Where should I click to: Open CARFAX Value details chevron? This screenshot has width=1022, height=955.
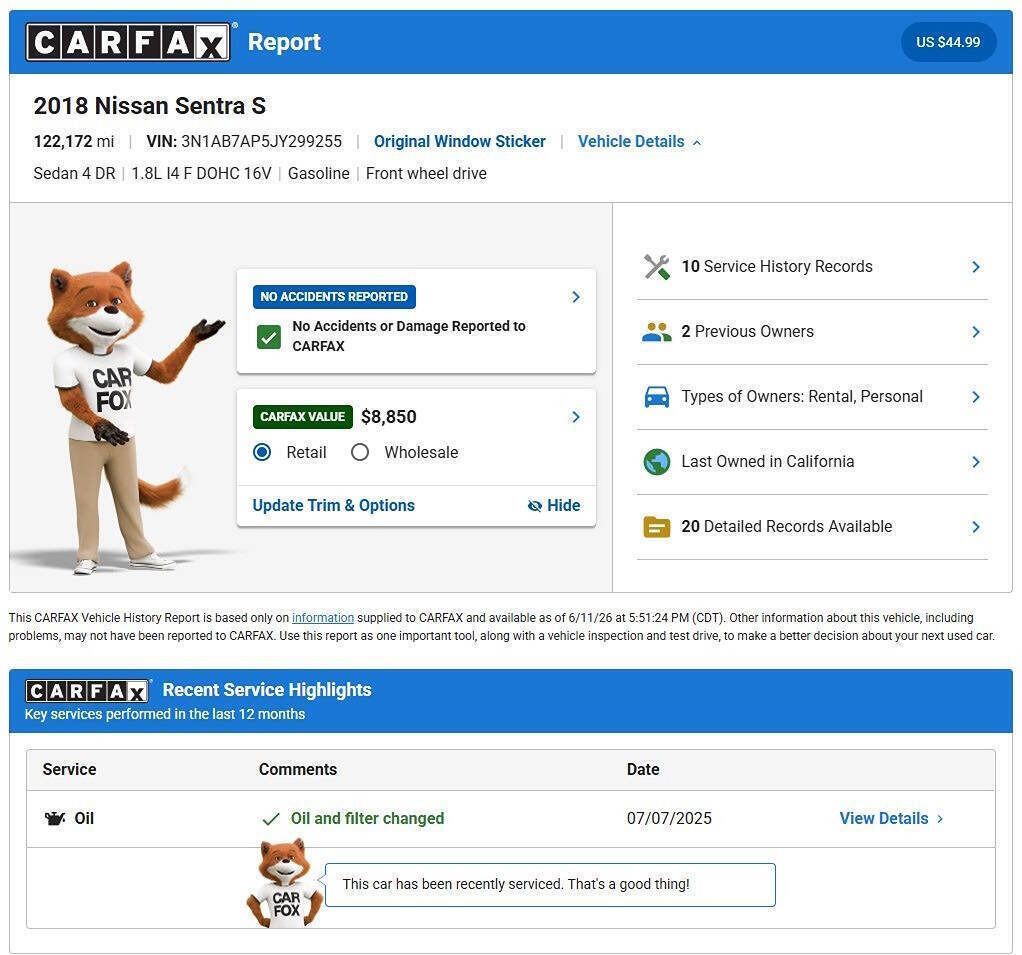(576, 417)
